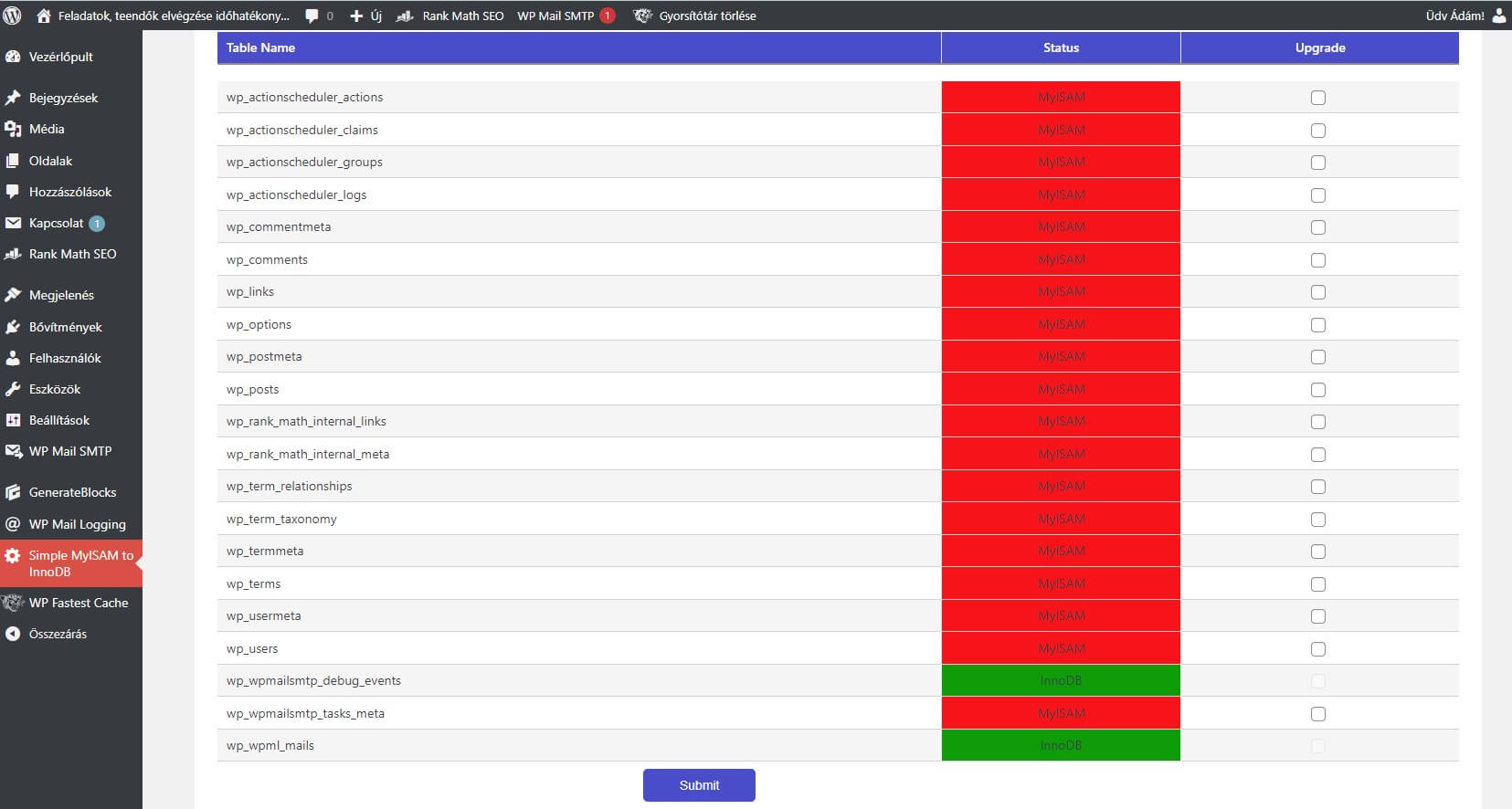1512x809 pixels.
Task: Click the Vezérlőpult dashboard icon
Action: [x=13, y=57]
